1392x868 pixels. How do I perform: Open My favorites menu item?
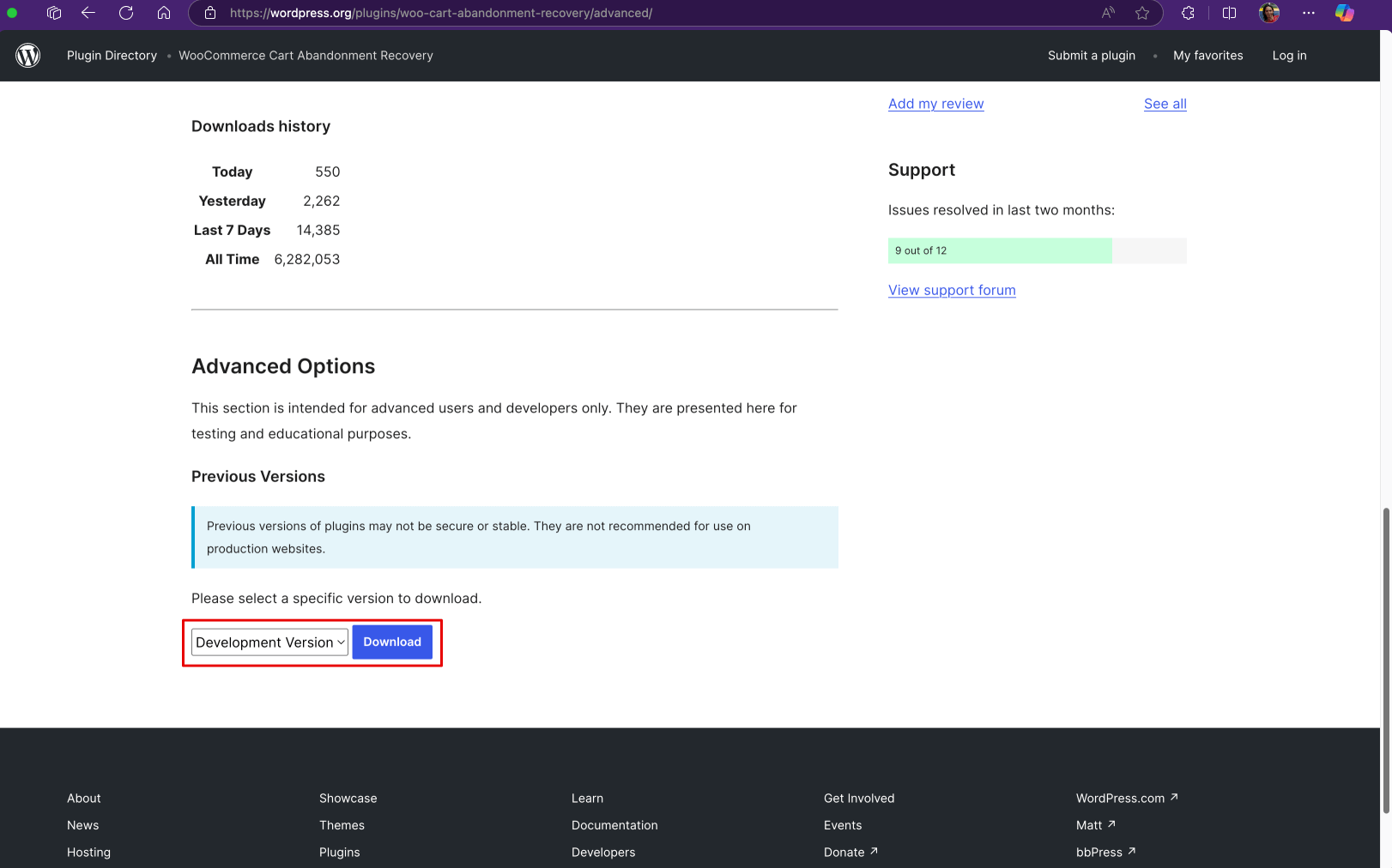[1208, 56]
